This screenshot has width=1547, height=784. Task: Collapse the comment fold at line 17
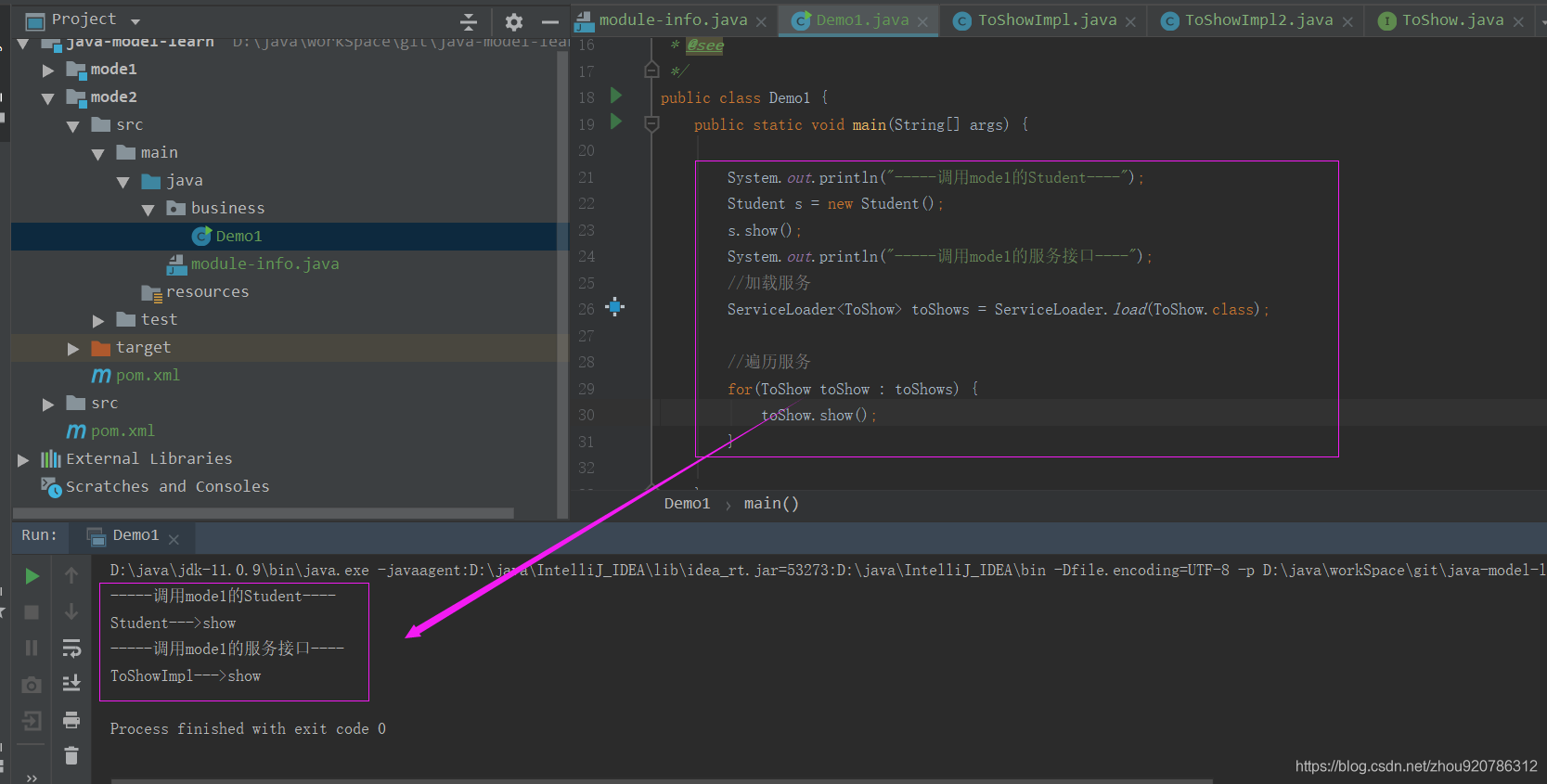(x=651, y=70)
